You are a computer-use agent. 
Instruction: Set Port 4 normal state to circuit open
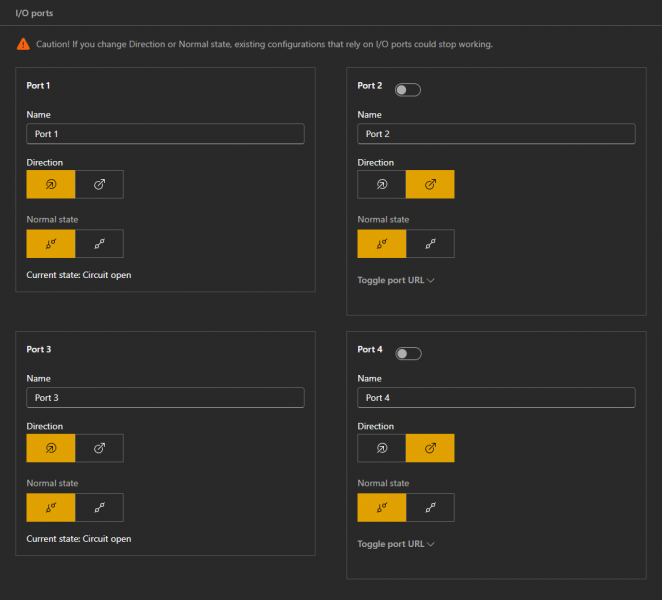(382, 508)
